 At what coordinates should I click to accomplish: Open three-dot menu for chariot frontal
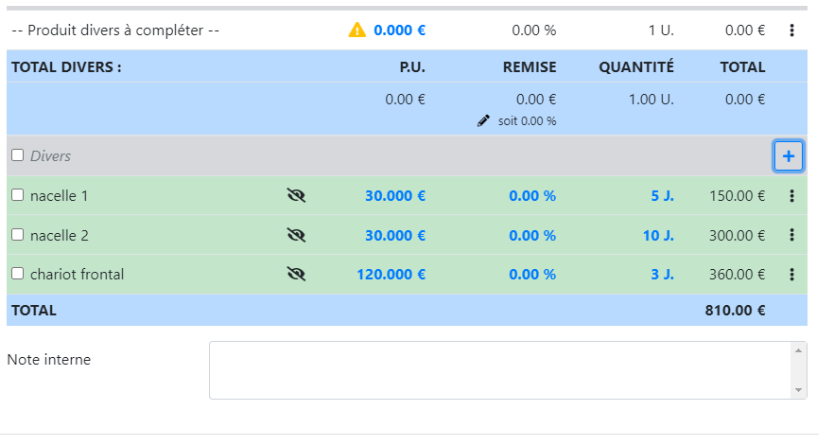tap(792, 274)
